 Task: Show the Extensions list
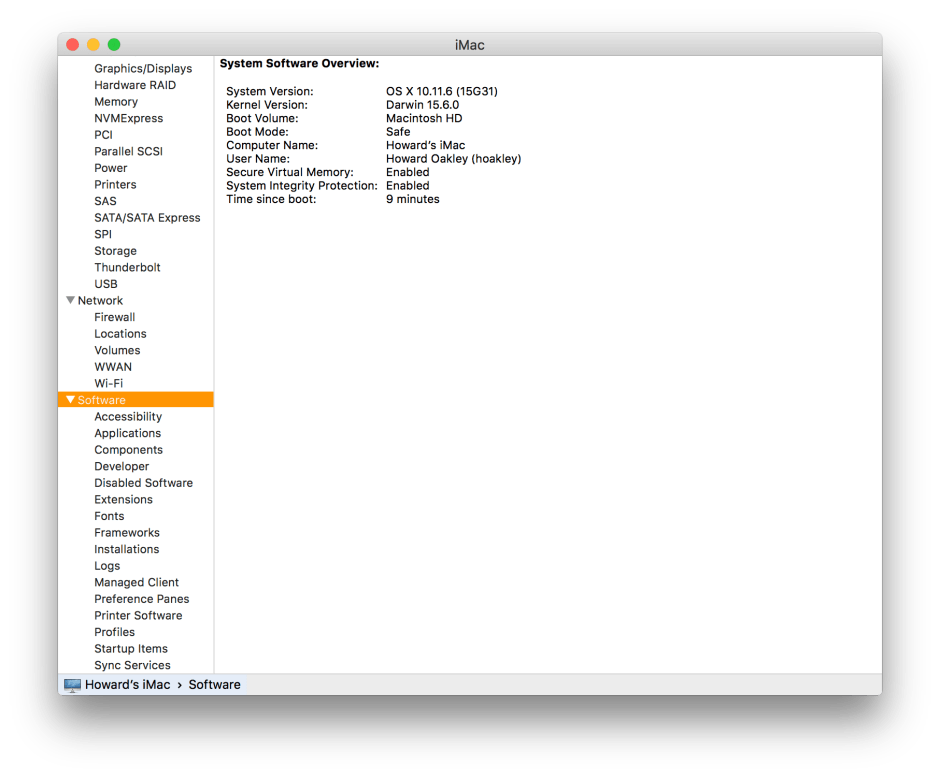(x=123, y=500)
